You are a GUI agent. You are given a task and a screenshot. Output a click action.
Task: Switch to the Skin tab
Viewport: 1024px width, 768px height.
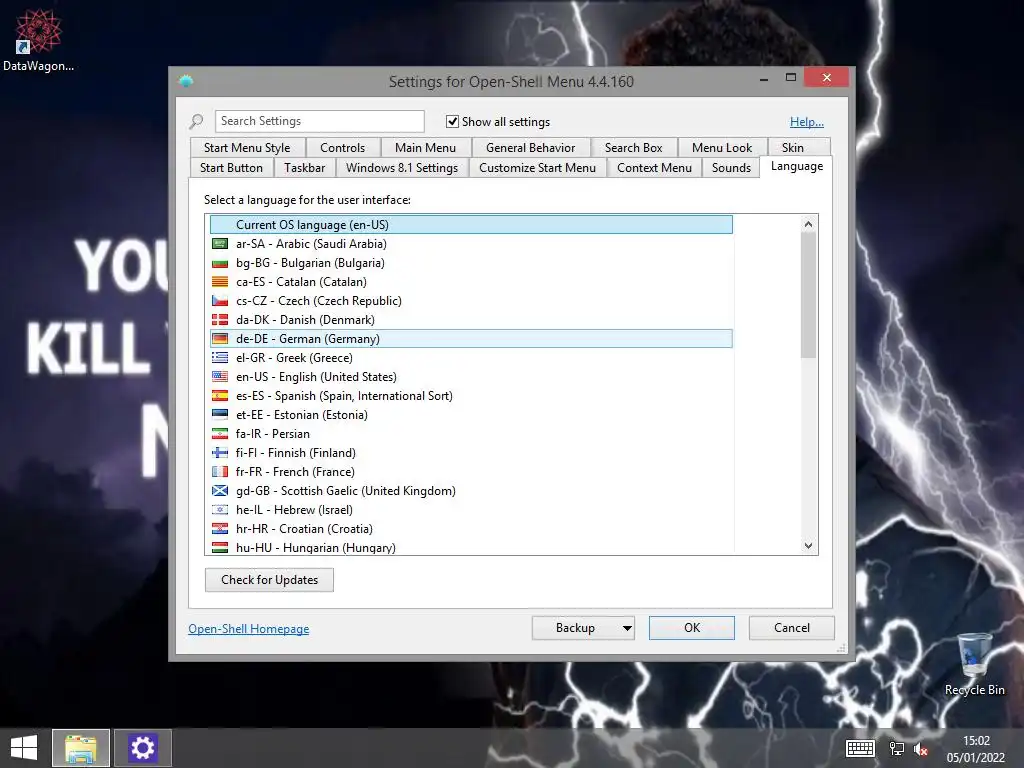tap(793, 148)
